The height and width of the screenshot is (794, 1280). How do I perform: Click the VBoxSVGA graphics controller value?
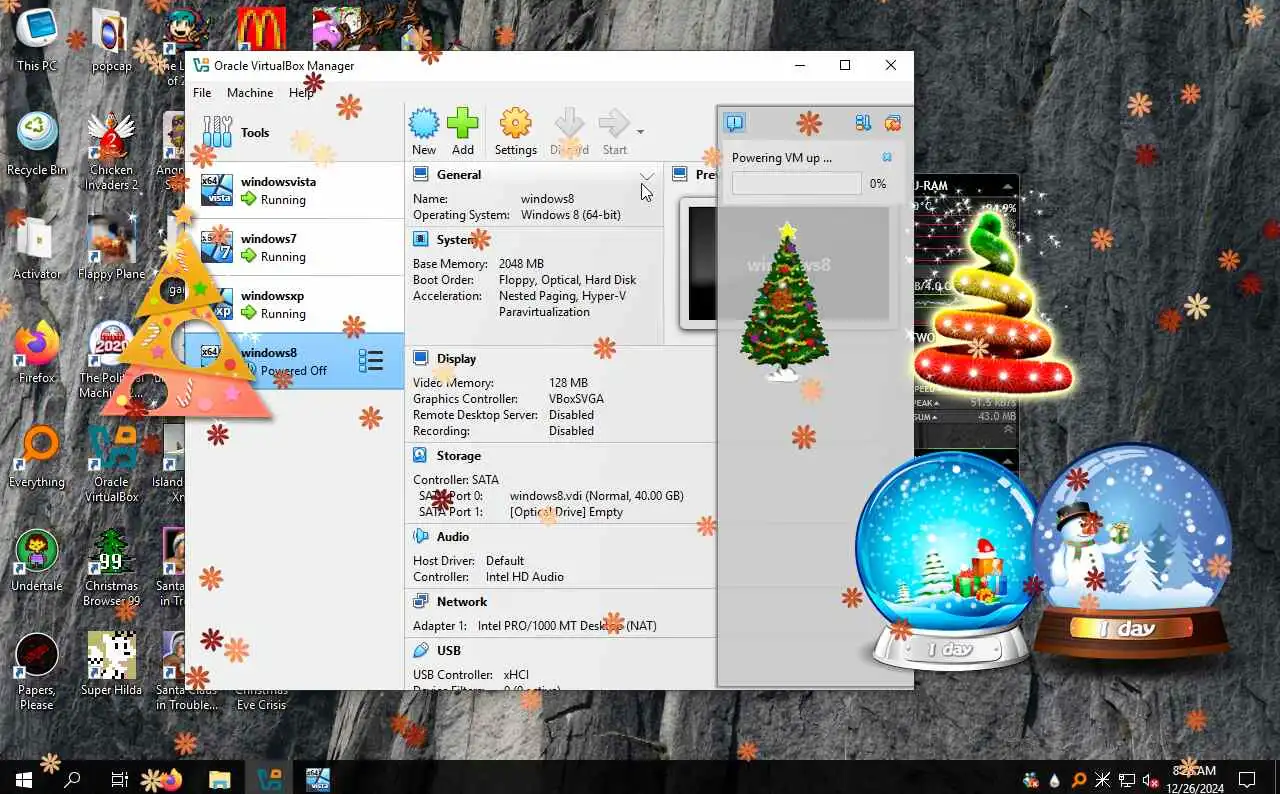pyautogui.click(x=576, y=398)
